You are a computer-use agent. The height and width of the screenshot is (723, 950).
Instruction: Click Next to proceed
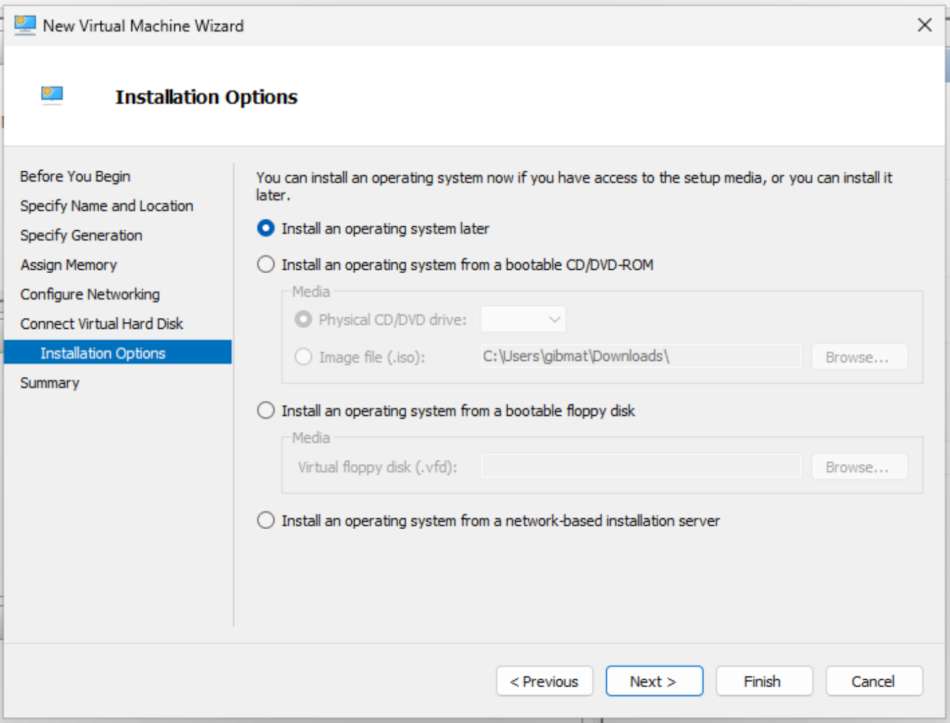(x=654, y=681)
